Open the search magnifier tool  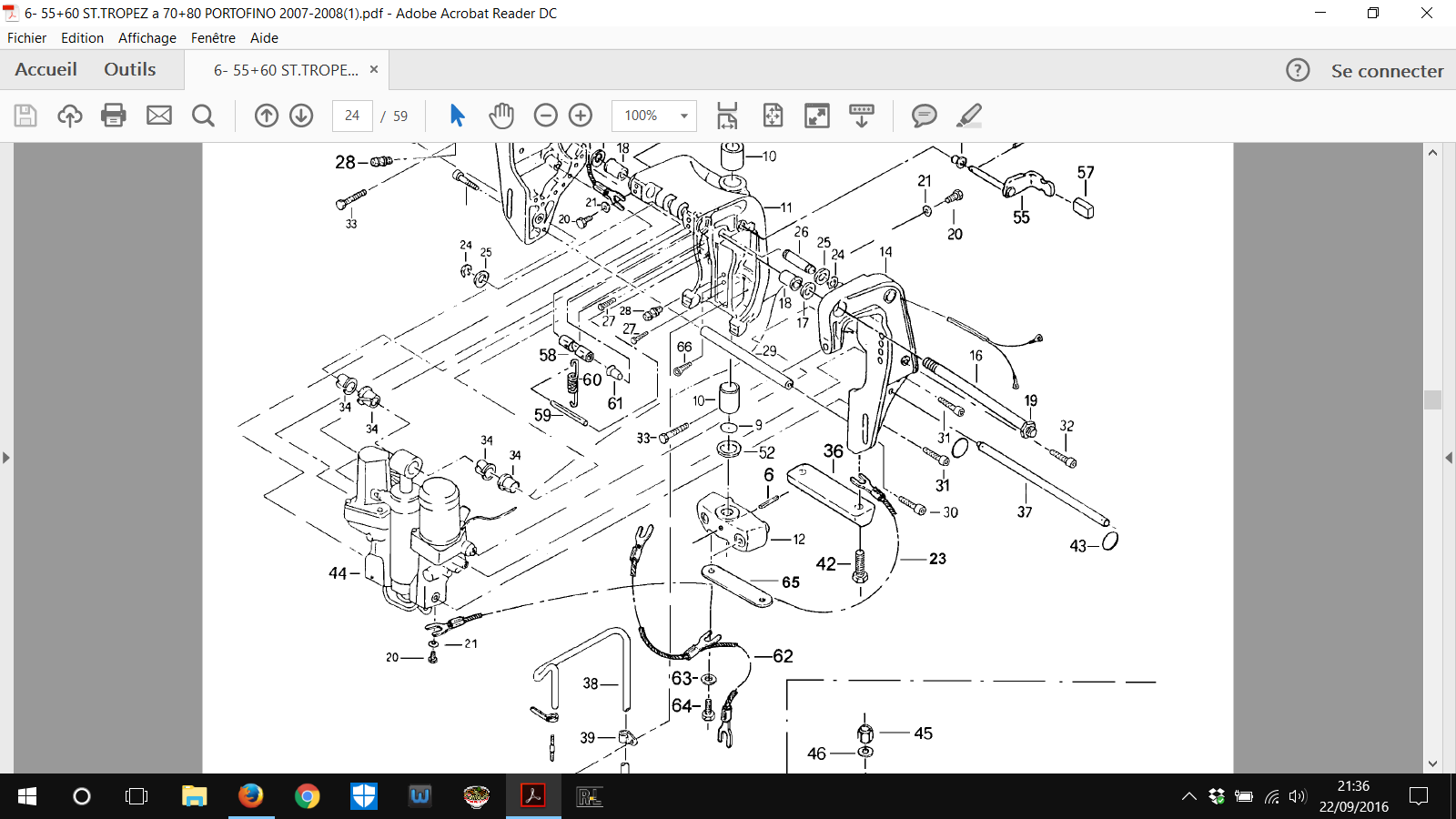[x=203, y=116]
